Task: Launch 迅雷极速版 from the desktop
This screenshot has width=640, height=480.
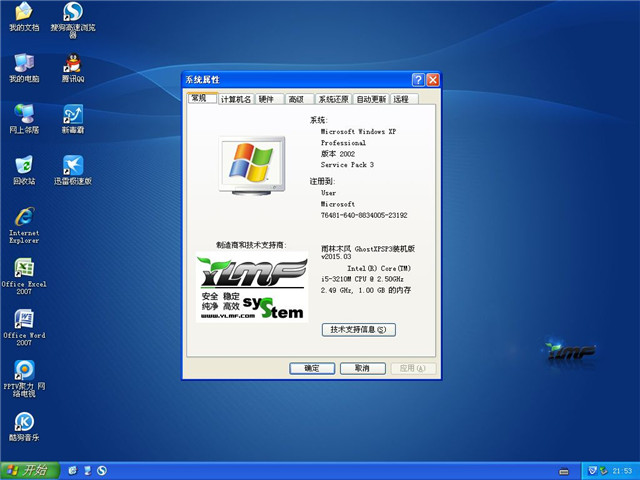Action: [73, 170]
